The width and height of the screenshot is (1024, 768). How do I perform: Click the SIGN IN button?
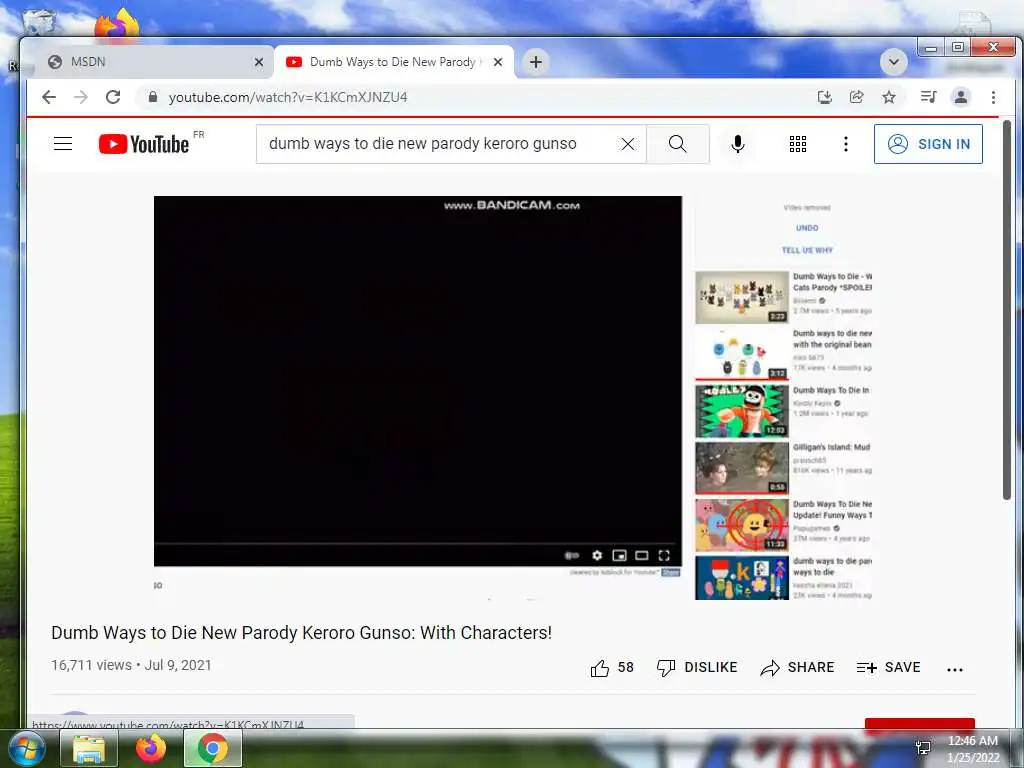click(928, 144)
